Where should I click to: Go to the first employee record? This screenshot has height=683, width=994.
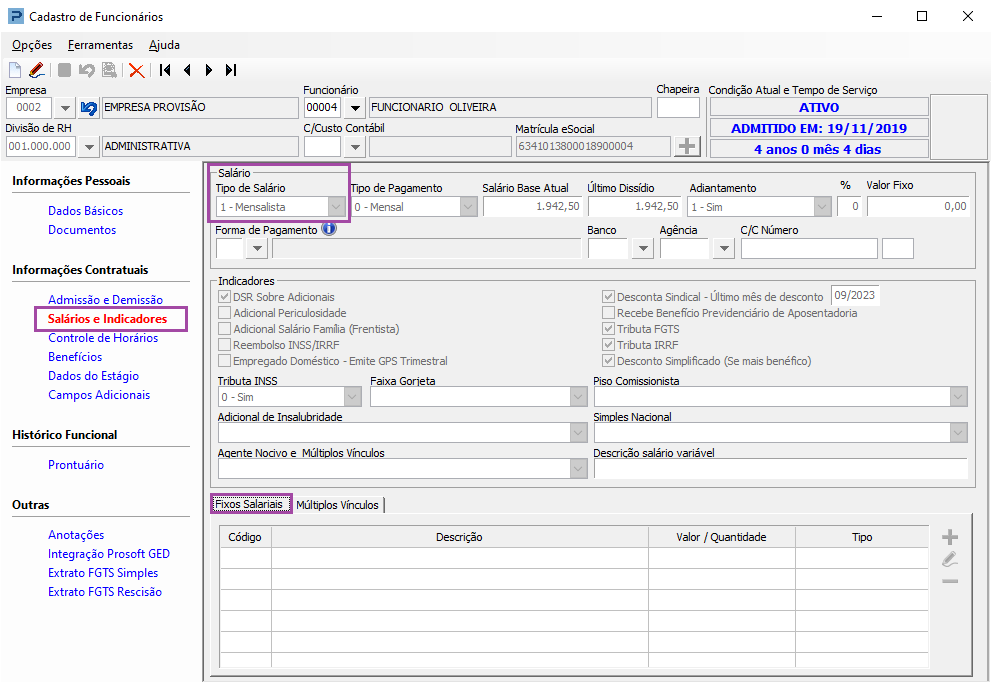pyautogui.click(x=165, y=70)
